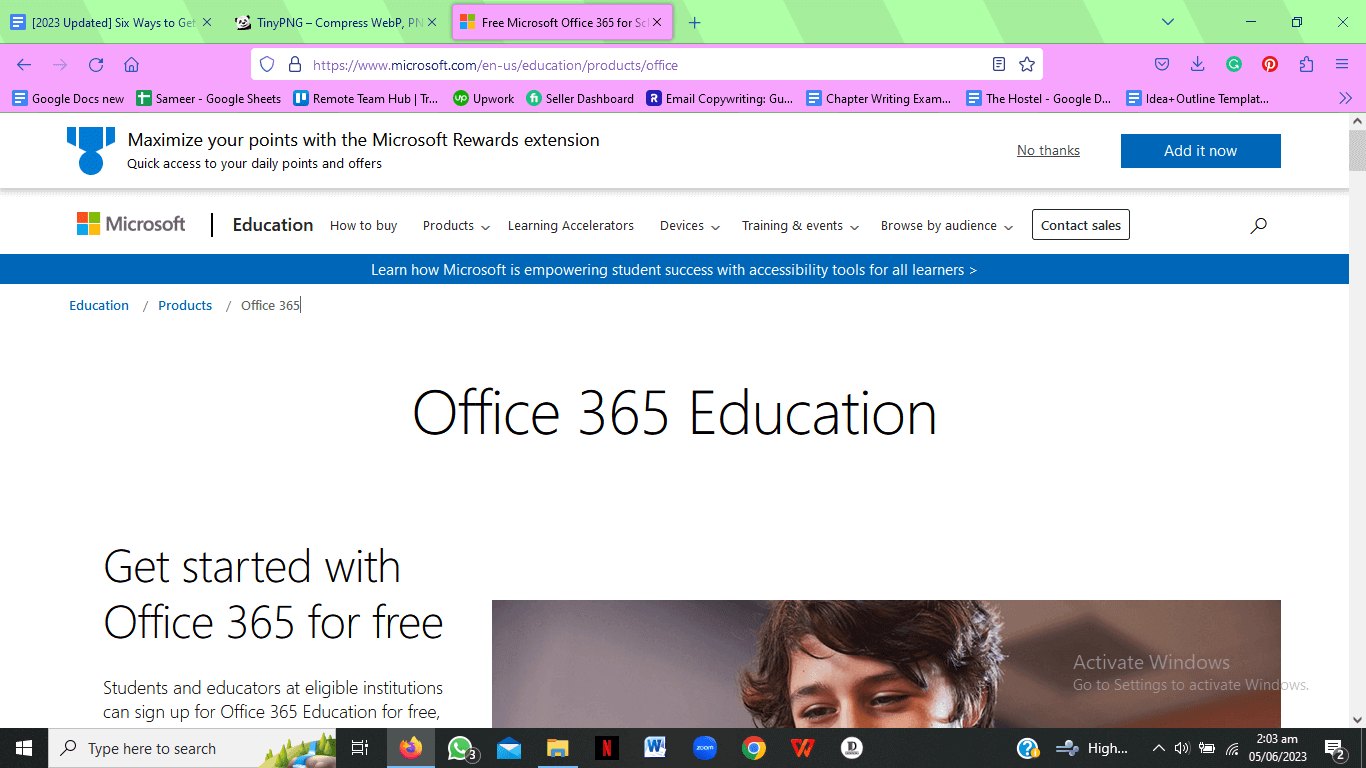
Task: Open the volume speaker tray icon
Action: (x=1182, y=748)
